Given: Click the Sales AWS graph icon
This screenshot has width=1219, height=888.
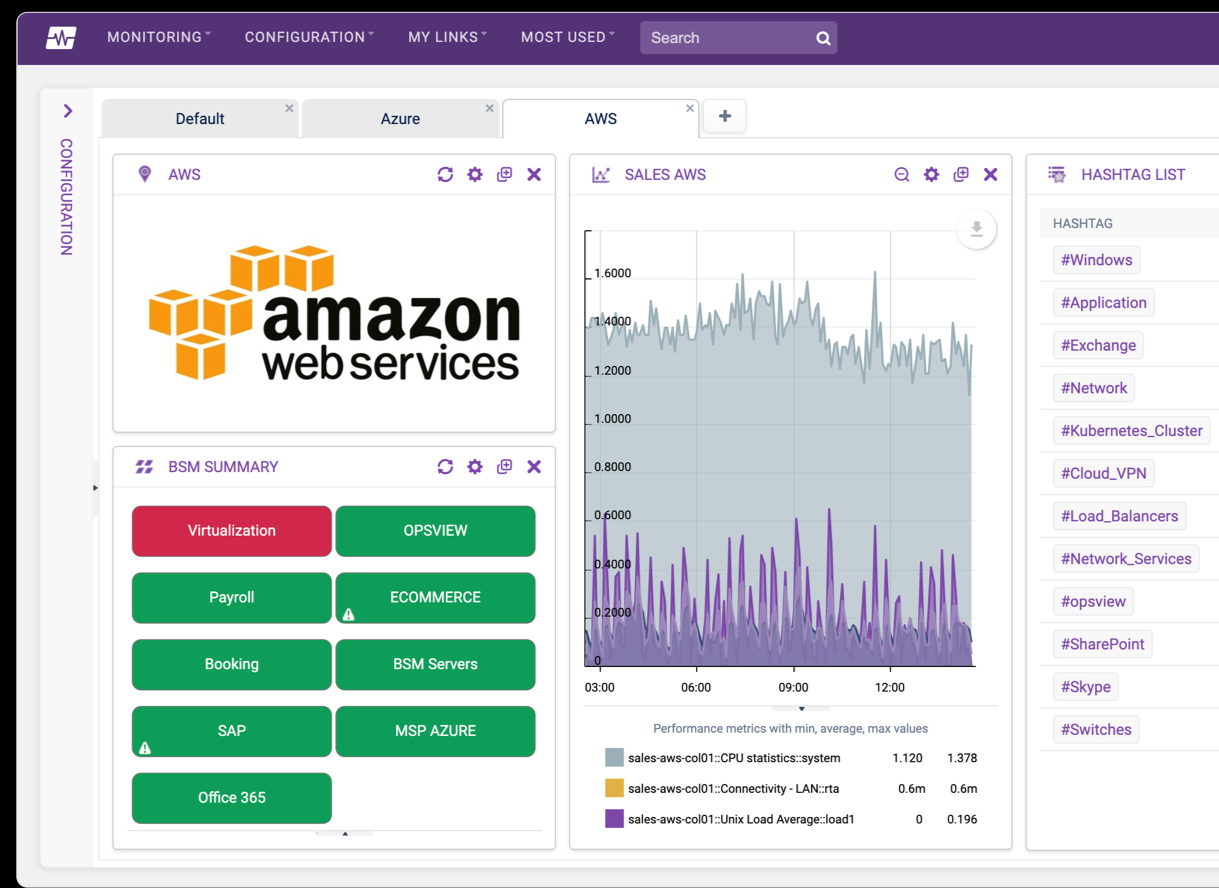Looking at the screenshot, I should (x=601, y=174).
